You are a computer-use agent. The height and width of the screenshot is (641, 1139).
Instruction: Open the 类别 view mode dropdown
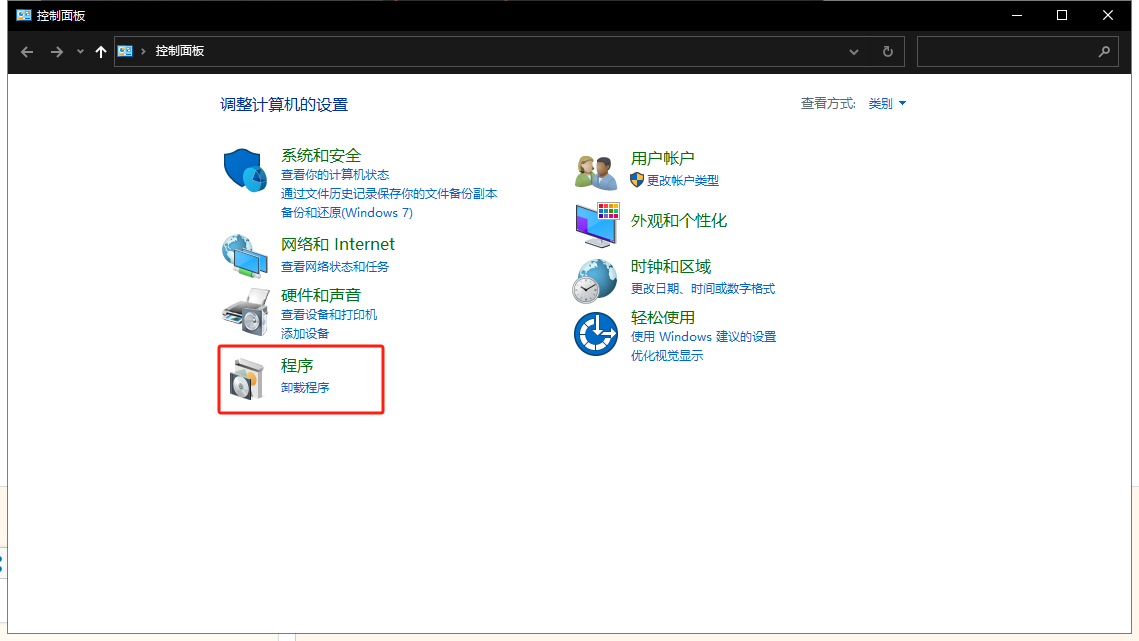pos(887,103)
